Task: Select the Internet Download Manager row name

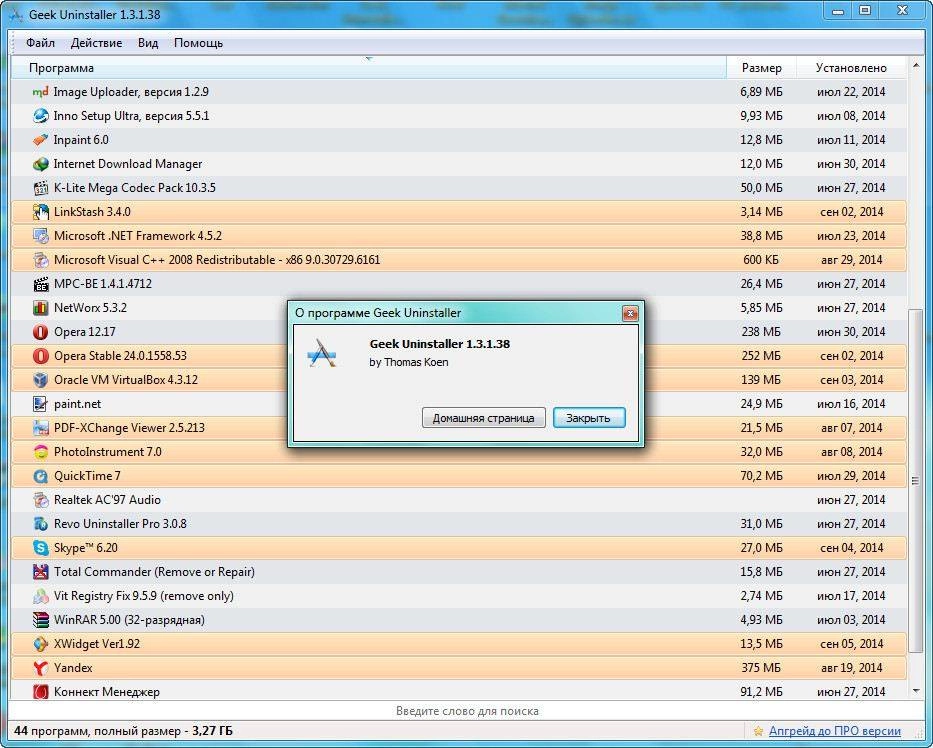Action: 128,164
